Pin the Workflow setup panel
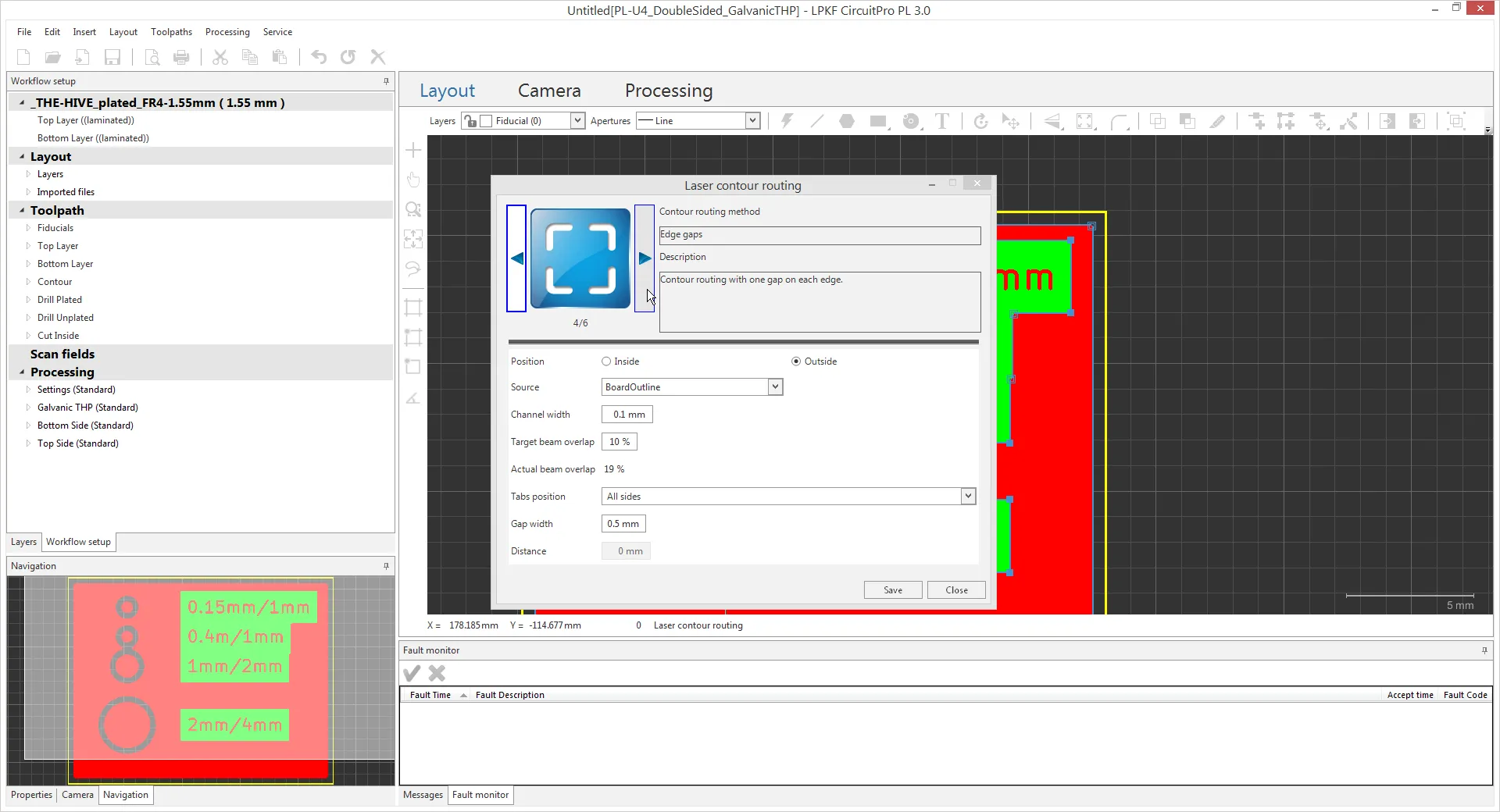The image size is (1500, 812). tap(386, 81)
